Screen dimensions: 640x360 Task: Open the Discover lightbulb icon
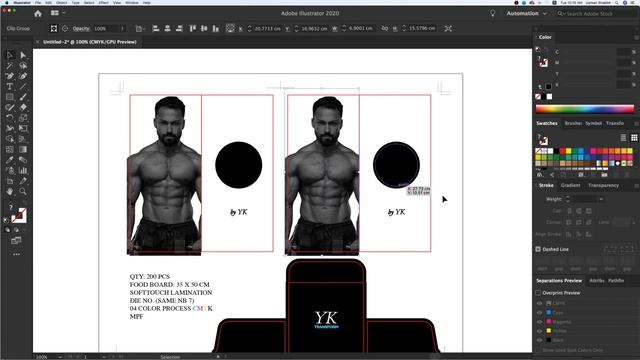click(x=493, y=13)
